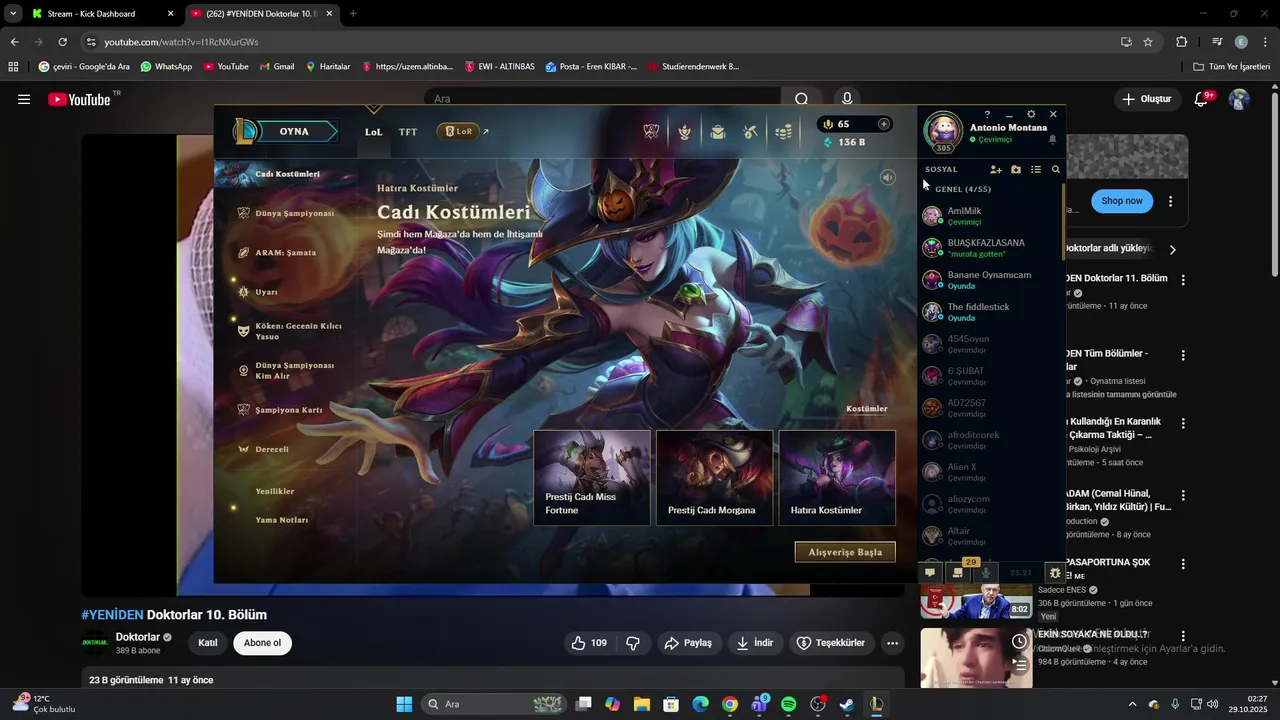Screen dimensions: 1280x720
Task: Open Prestij Cadı Morgana thumbnail
Action: (x=714, y=478)
